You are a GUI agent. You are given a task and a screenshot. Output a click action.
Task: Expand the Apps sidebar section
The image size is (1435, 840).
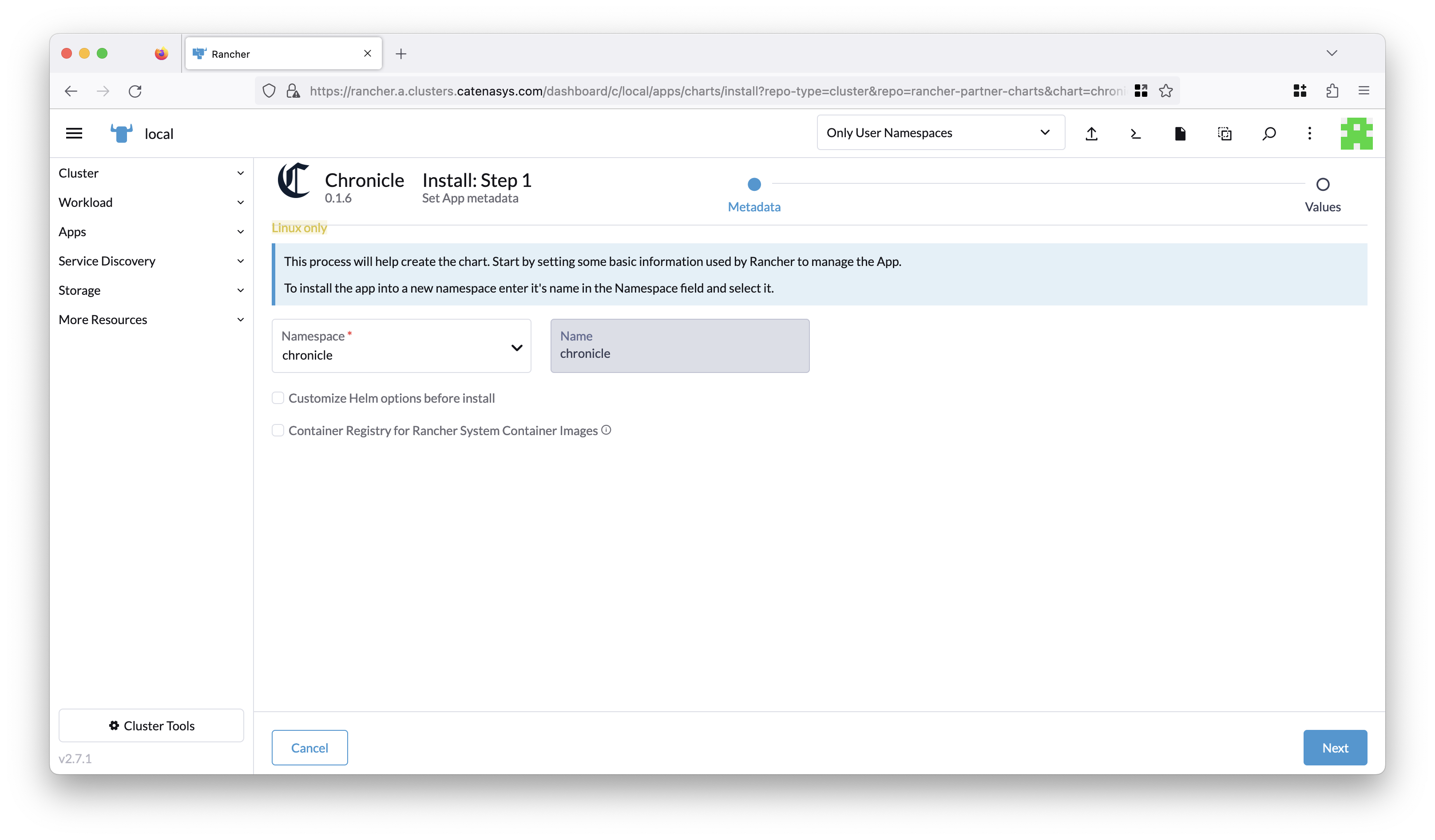tap(151, 232)
